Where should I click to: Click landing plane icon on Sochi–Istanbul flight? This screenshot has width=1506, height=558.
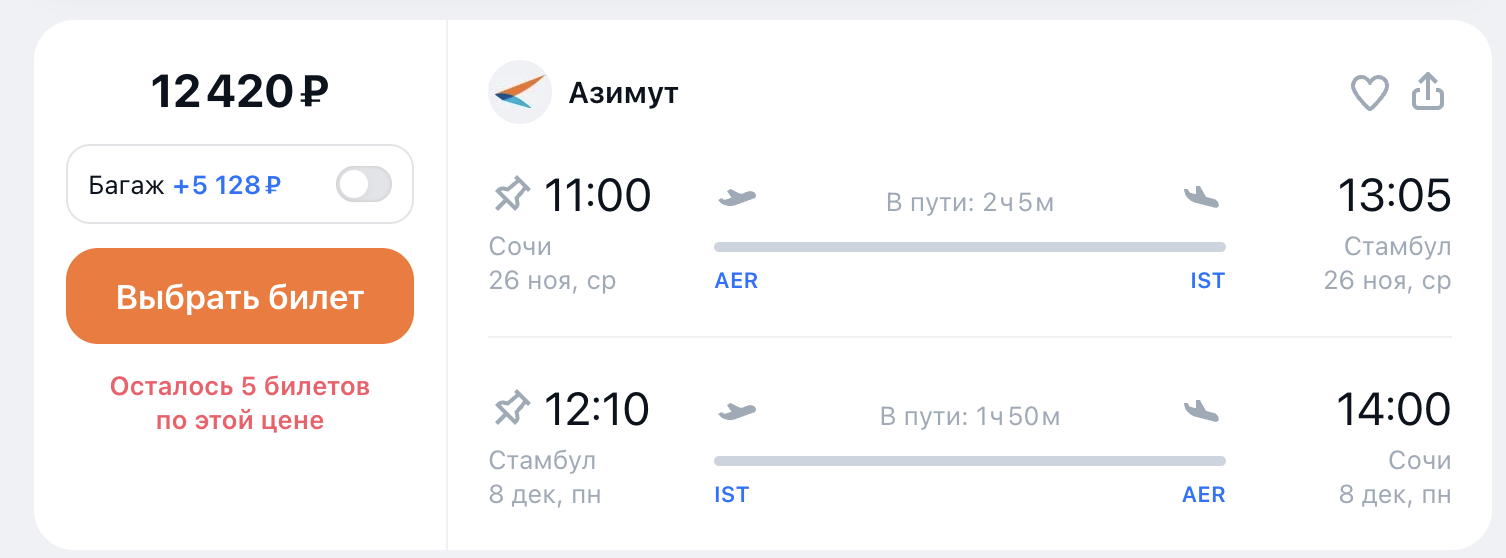1201,197
